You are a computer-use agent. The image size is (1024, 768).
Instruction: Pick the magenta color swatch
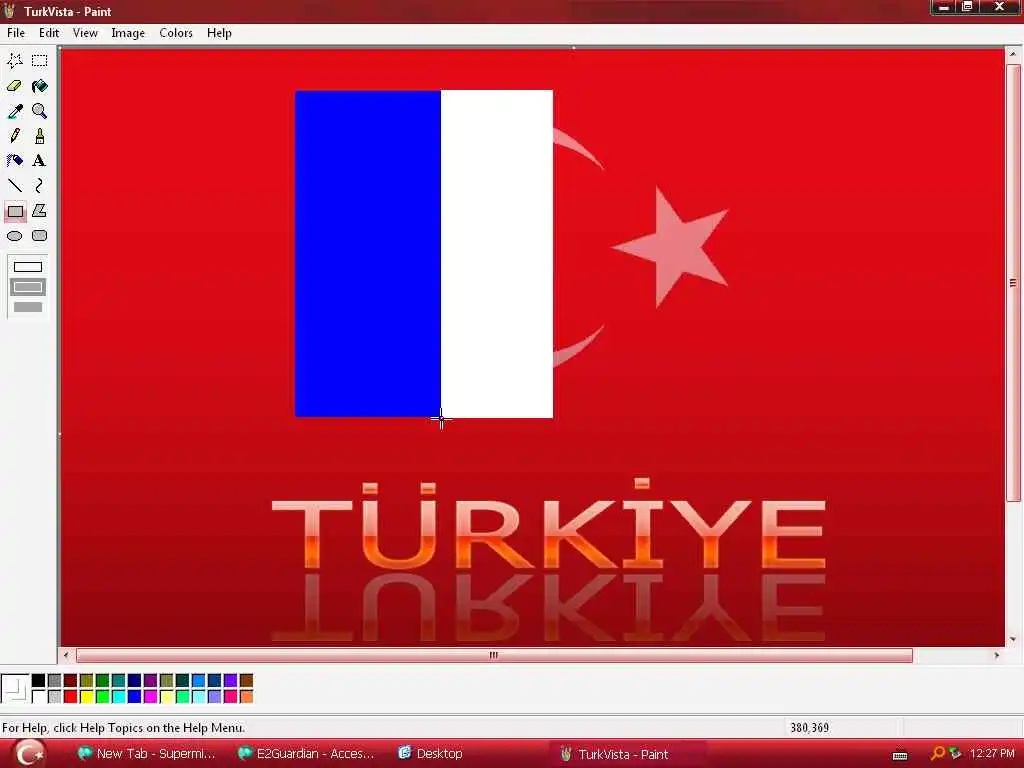coord(151,696)
